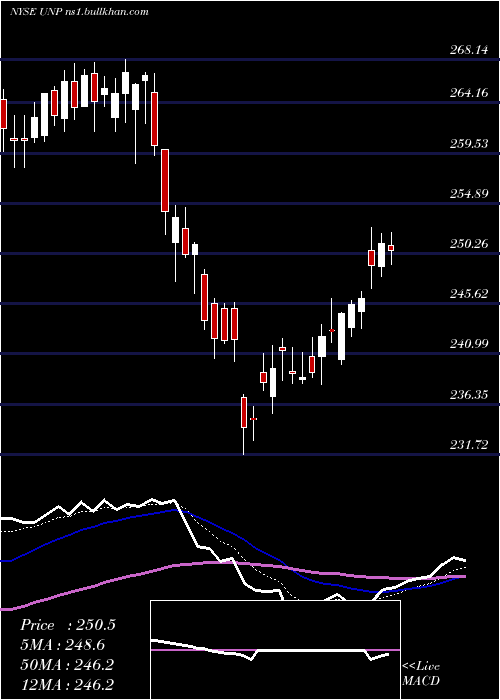The image size is (500, 700).
Task: Click the 5MA : 248.6 readout
Action: pyautogui.click(x=65, y=645)
